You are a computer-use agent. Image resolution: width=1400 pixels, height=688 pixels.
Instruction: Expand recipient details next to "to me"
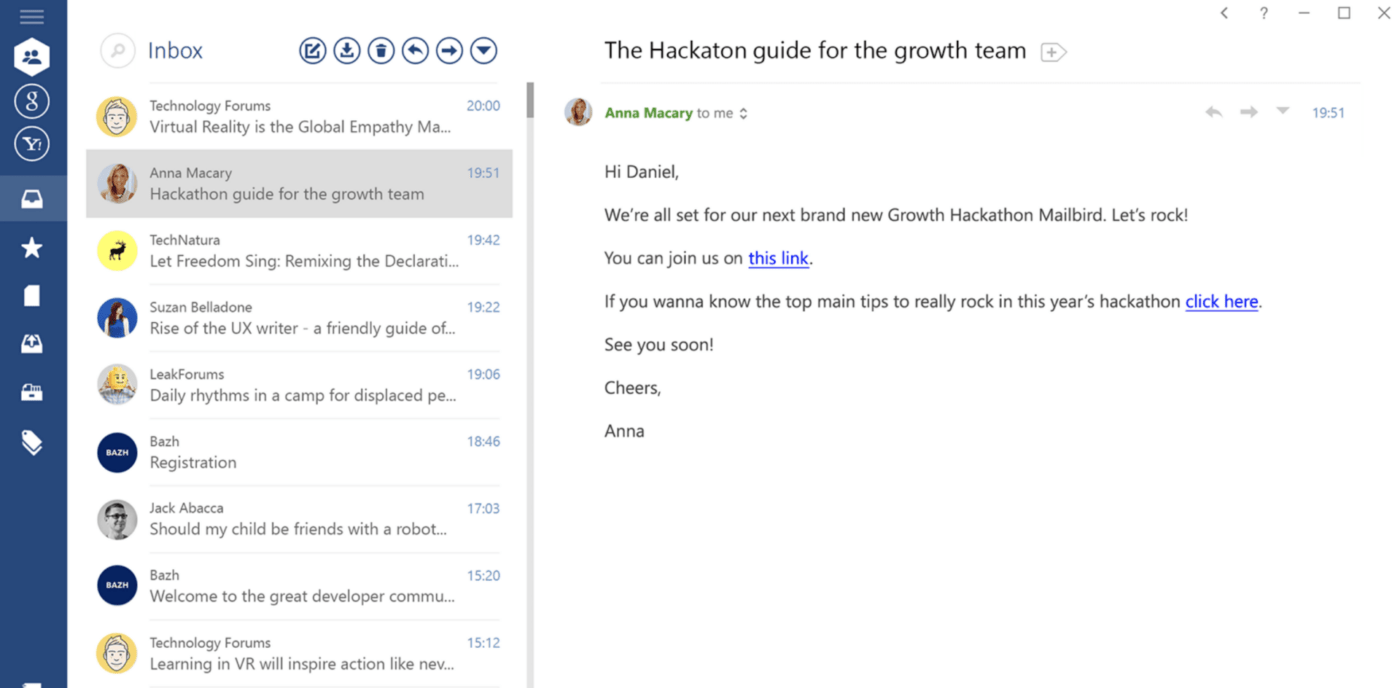click(x=743, y=114)
